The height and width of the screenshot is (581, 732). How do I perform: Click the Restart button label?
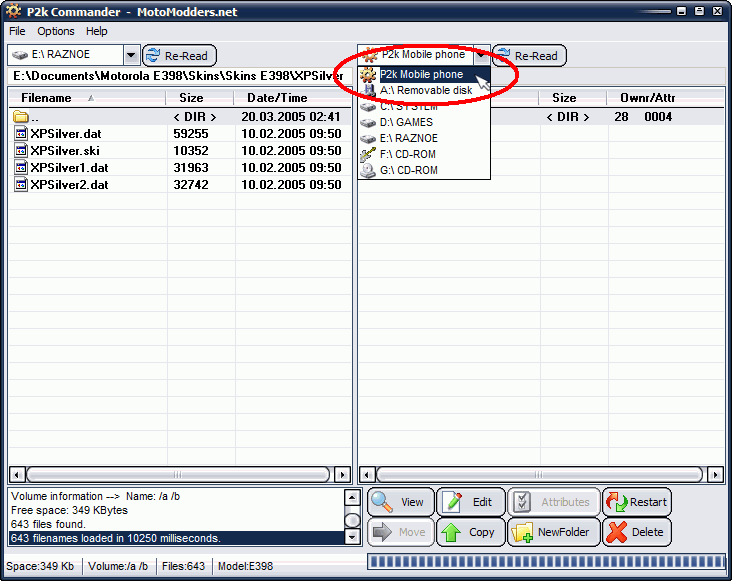pyautogui.click(x=648, y=502)
